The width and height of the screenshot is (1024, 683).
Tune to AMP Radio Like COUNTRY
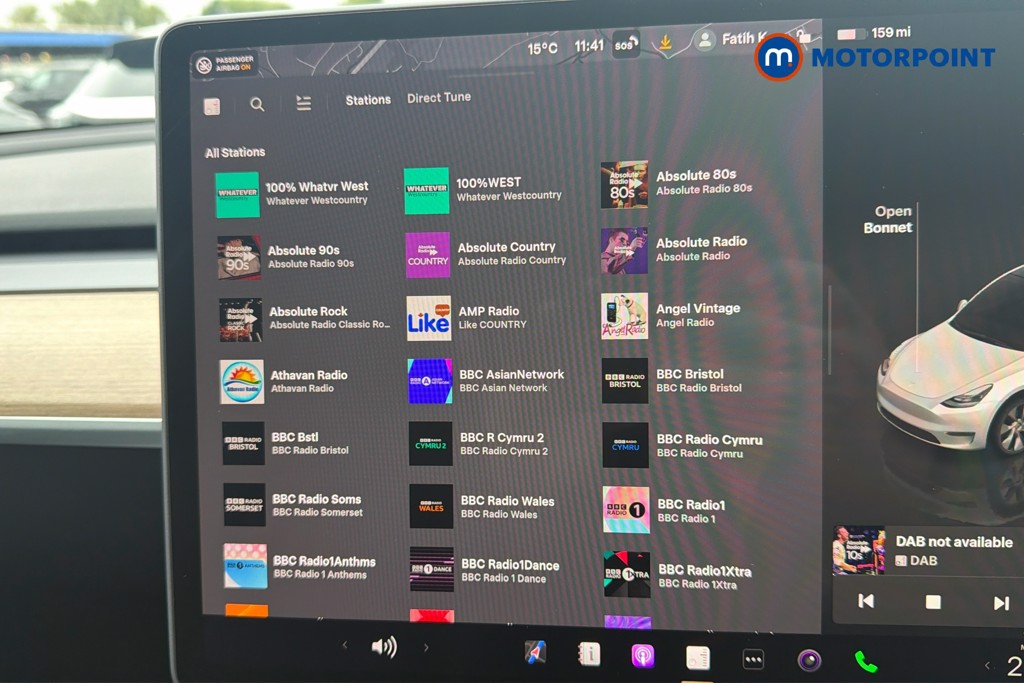(x=468, y=318)
